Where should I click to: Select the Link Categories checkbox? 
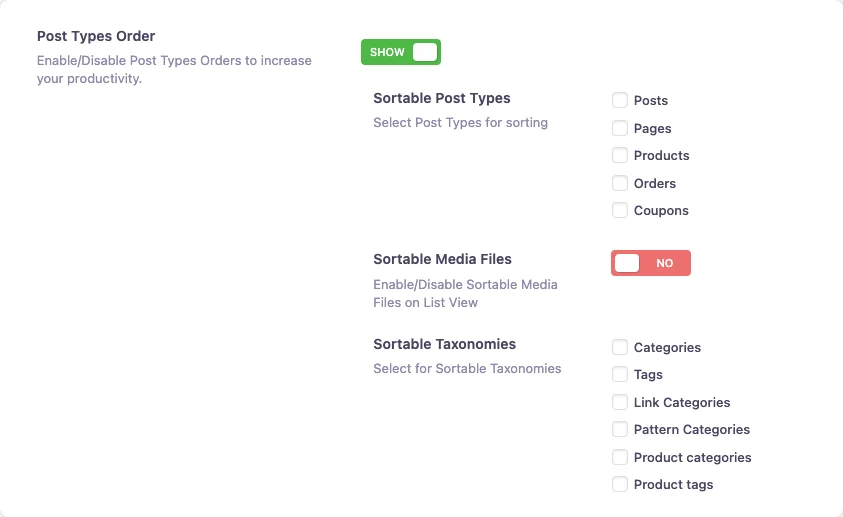(620, 401)
